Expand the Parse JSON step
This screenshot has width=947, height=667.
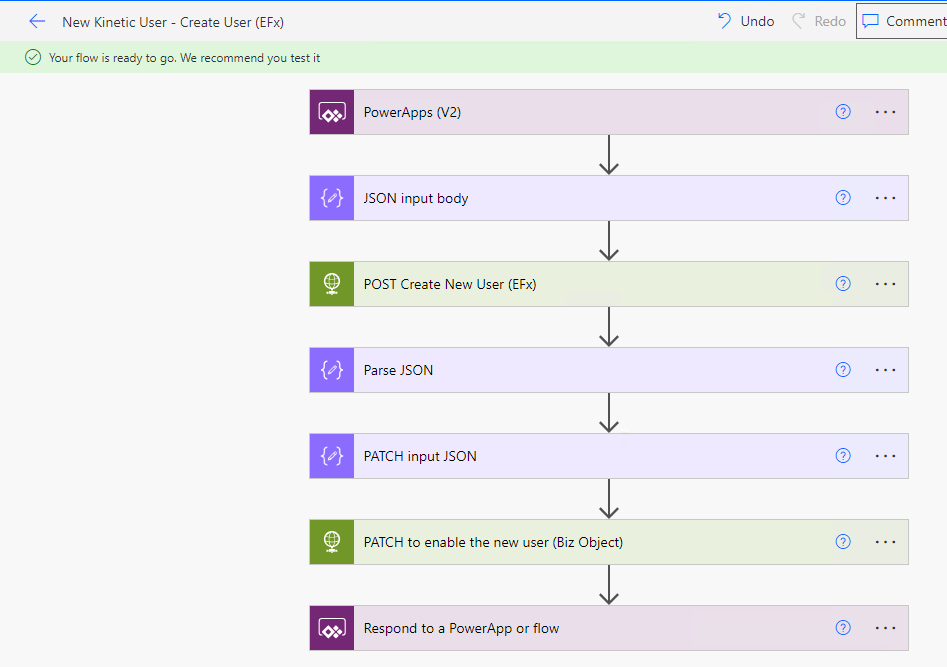(609, 370)
